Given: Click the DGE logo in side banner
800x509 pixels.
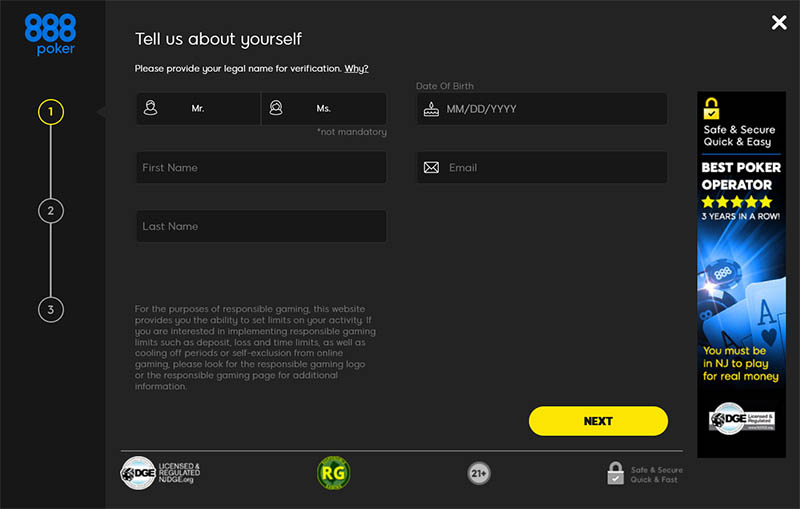Looking at the screenshot, I should tap(742, 419).
